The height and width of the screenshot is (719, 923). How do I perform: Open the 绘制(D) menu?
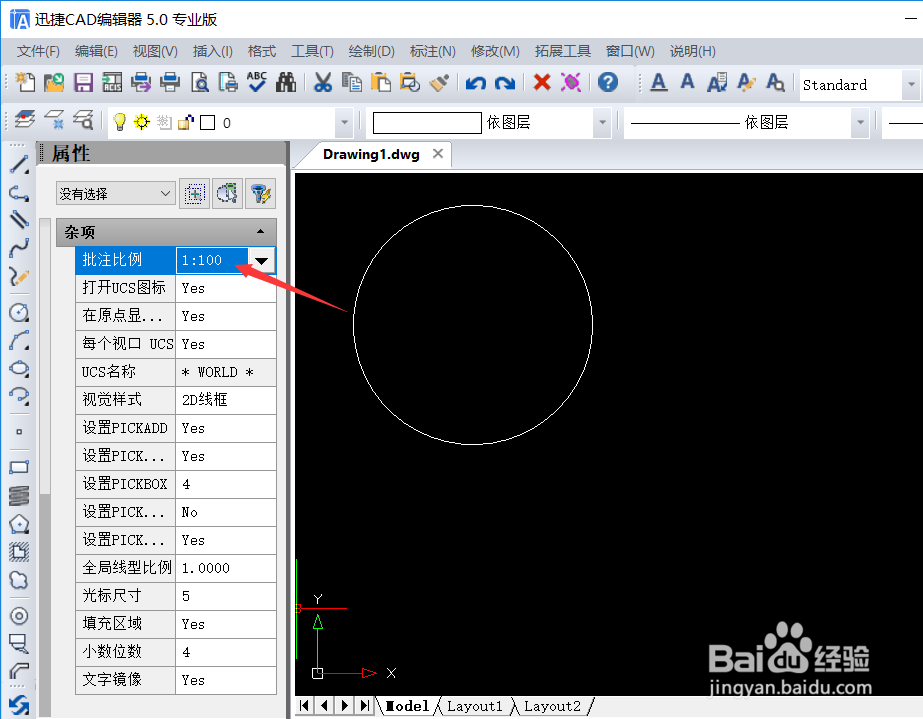click(371, 51)
